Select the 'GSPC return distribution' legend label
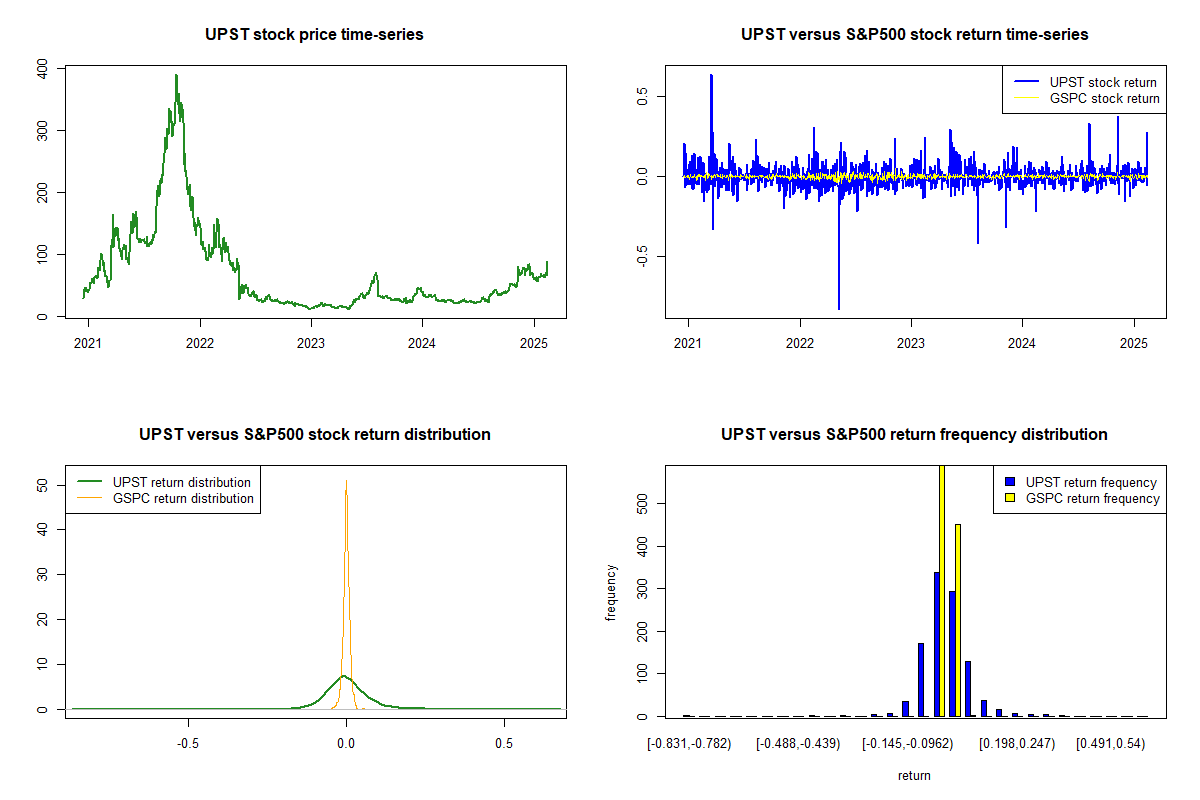This screenshot has width=1200, height=800. (x=183, y=498)
